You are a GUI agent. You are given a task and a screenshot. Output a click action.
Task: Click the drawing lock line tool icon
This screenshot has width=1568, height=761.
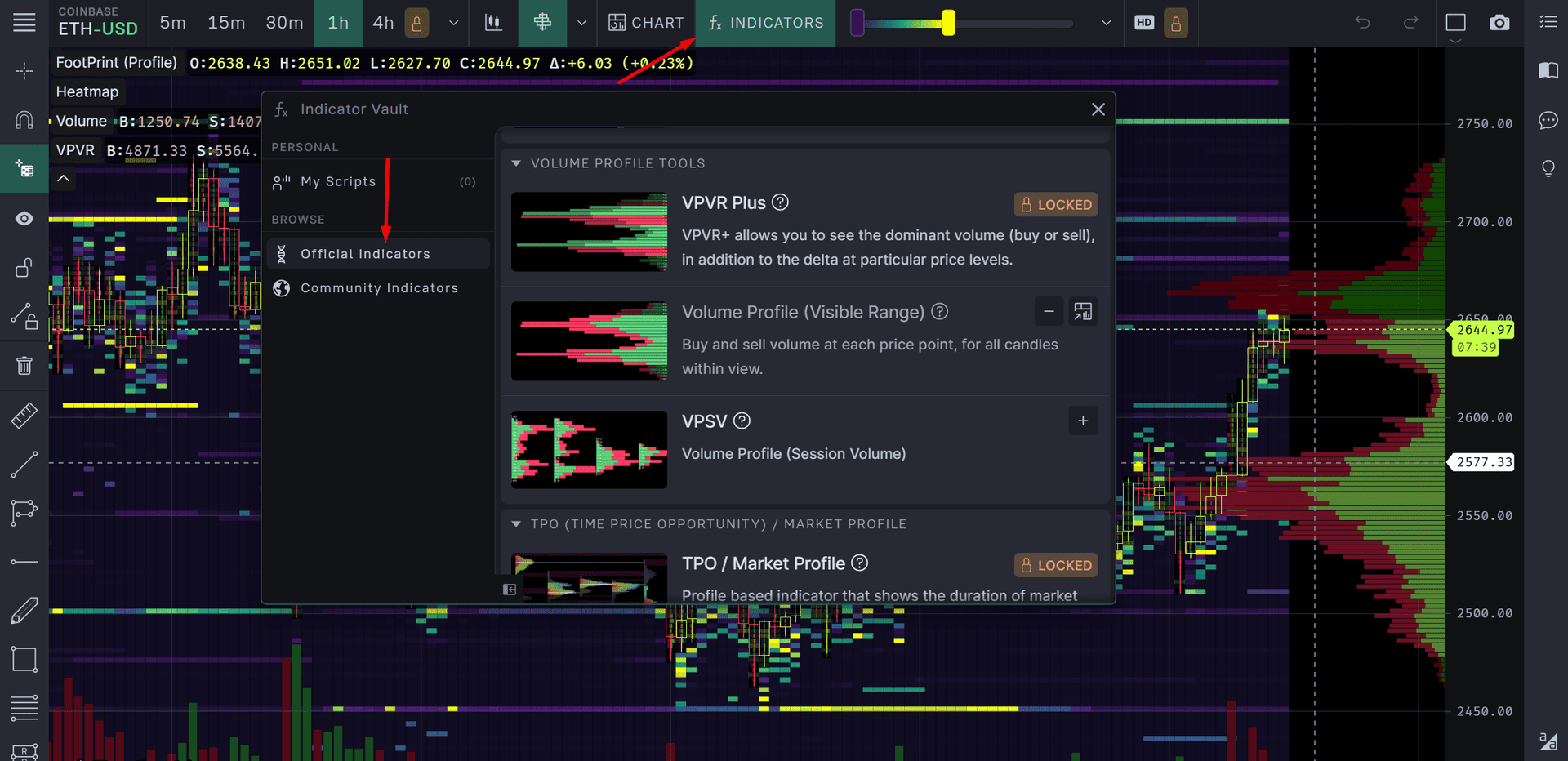pos(24,317)
